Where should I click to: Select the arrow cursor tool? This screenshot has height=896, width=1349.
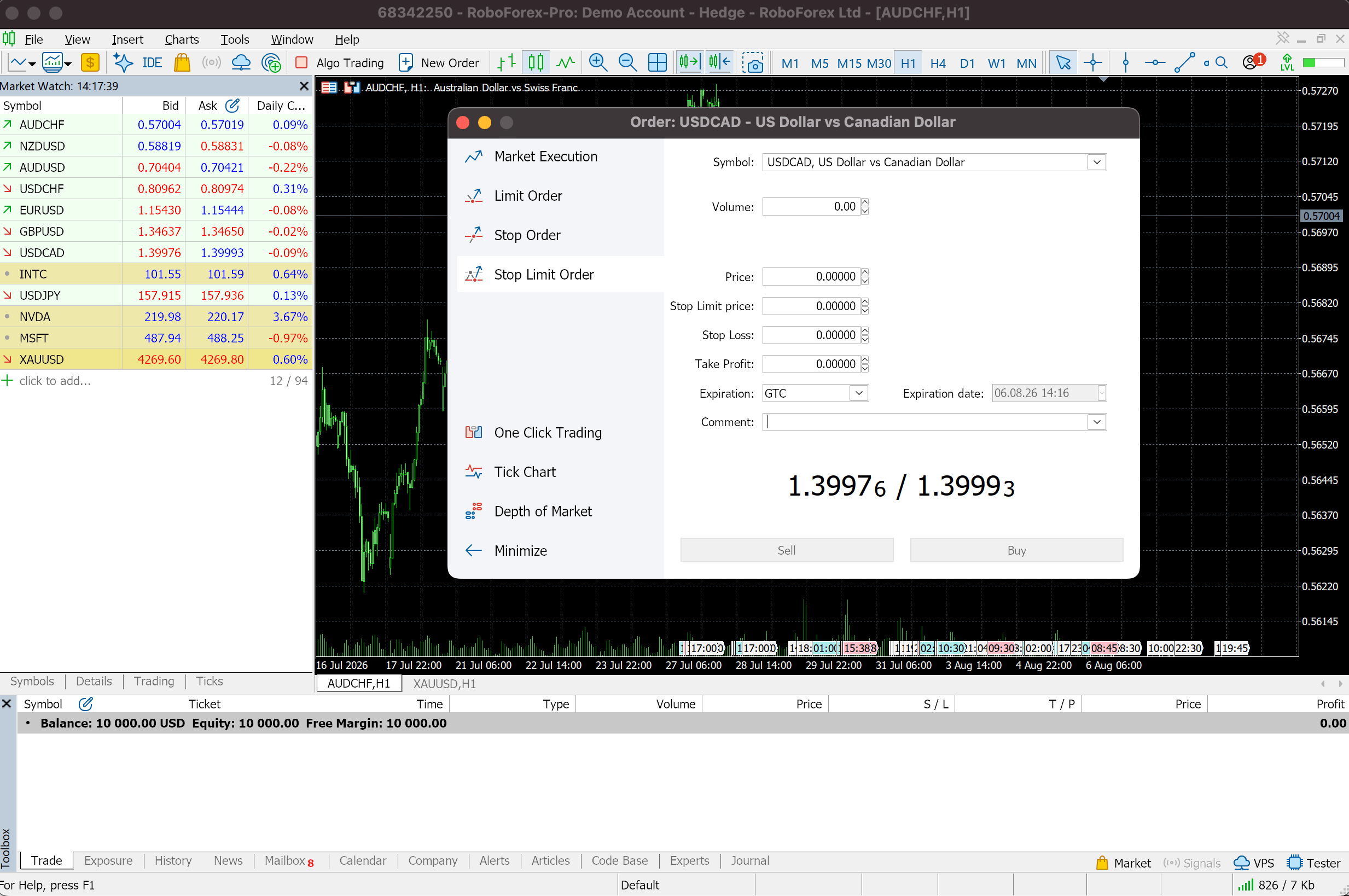1063,62
